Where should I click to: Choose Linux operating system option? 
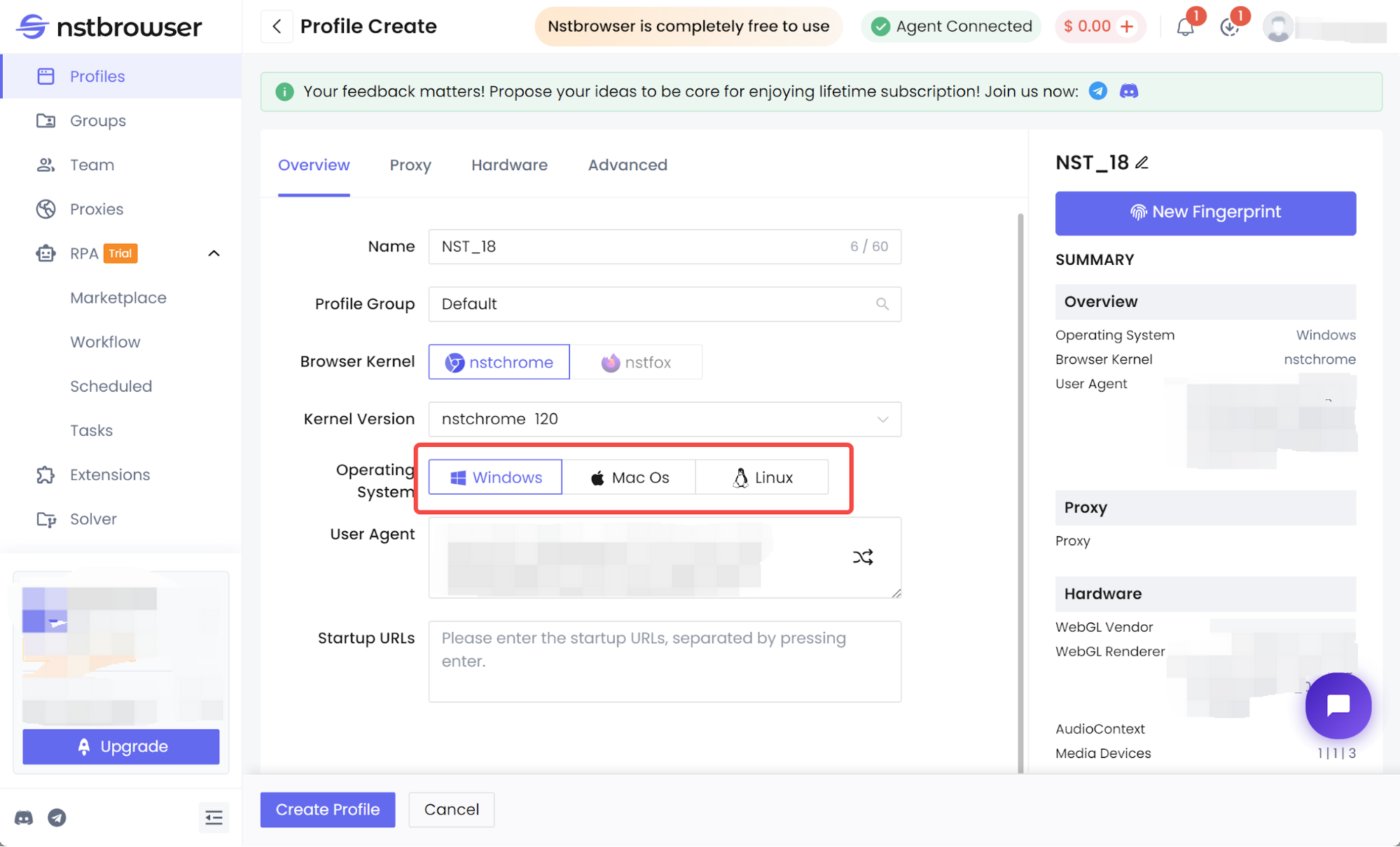tap(761, 477)
